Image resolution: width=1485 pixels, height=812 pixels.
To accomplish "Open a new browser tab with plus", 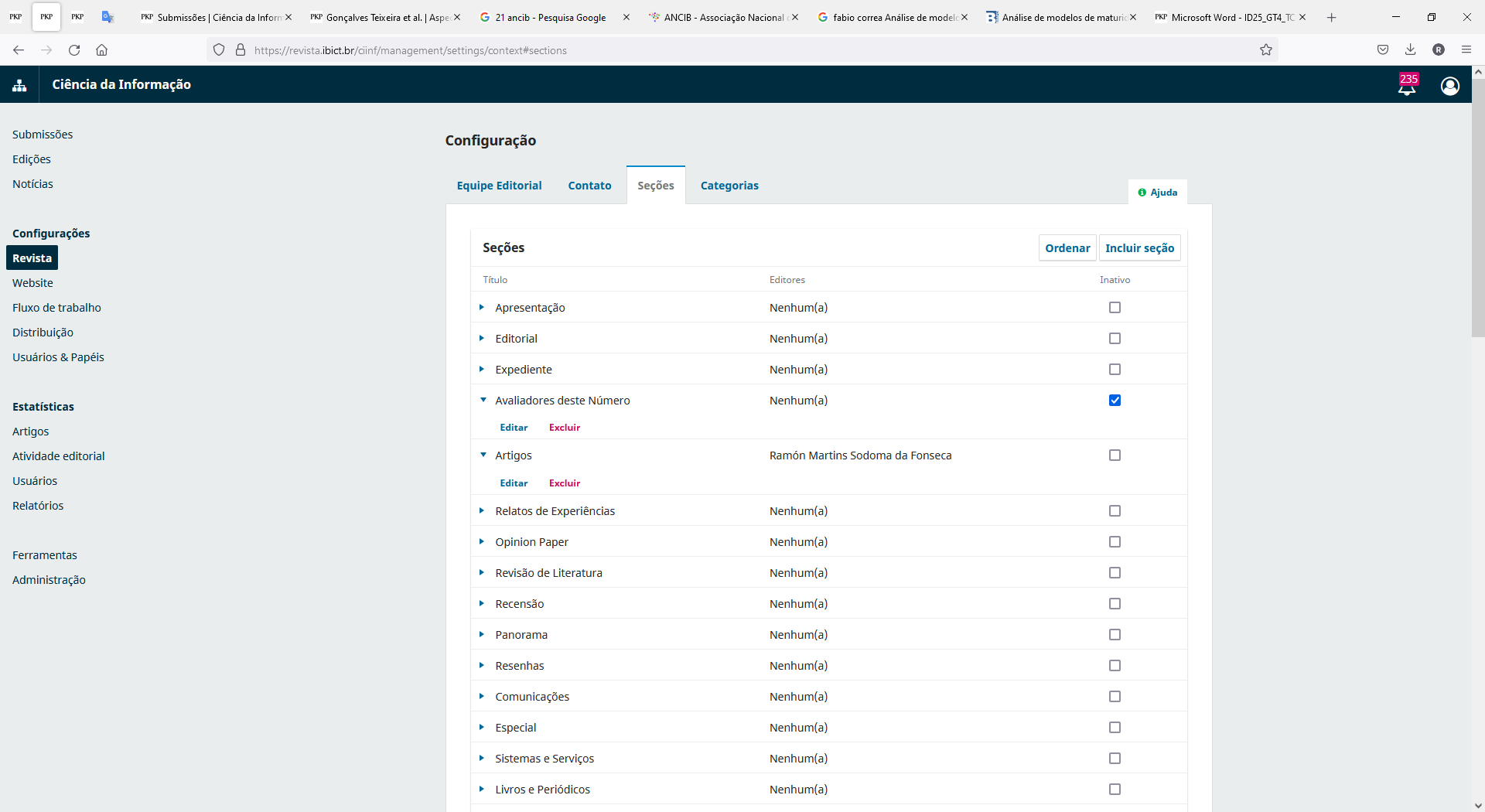I will pos(1331,17).
